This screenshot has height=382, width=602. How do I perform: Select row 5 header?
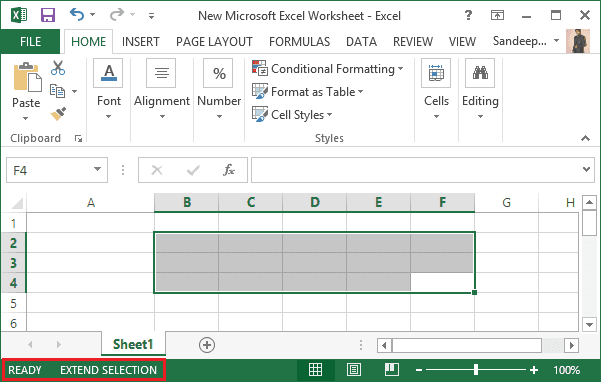coord(13,303)
